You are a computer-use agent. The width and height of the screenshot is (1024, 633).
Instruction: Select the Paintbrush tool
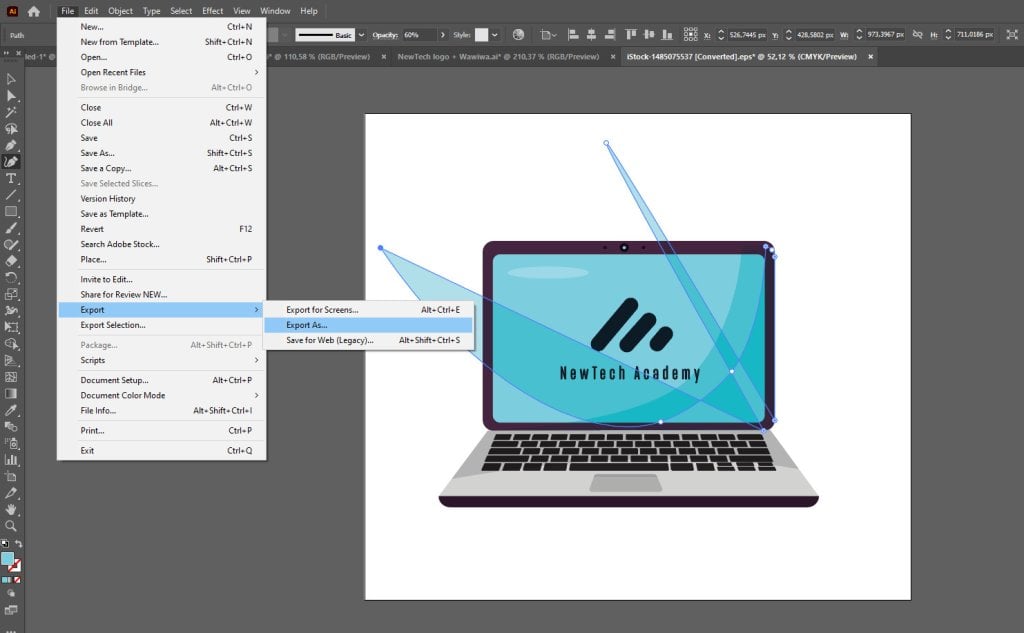(11, 228)
